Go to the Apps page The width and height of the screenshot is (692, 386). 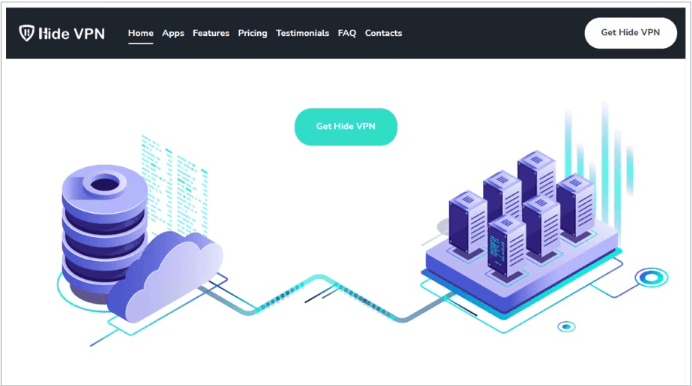pos(173,34)
